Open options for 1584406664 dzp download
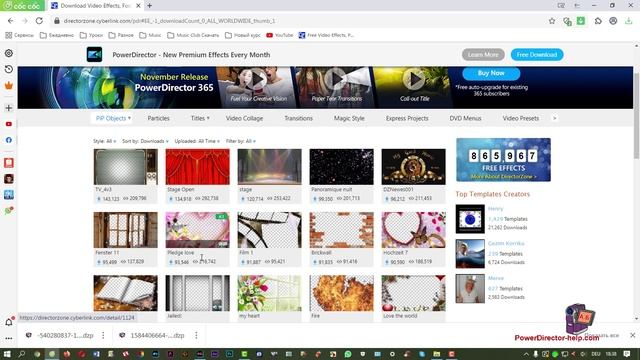The image size is (640, 360). [x=196, y=335]
